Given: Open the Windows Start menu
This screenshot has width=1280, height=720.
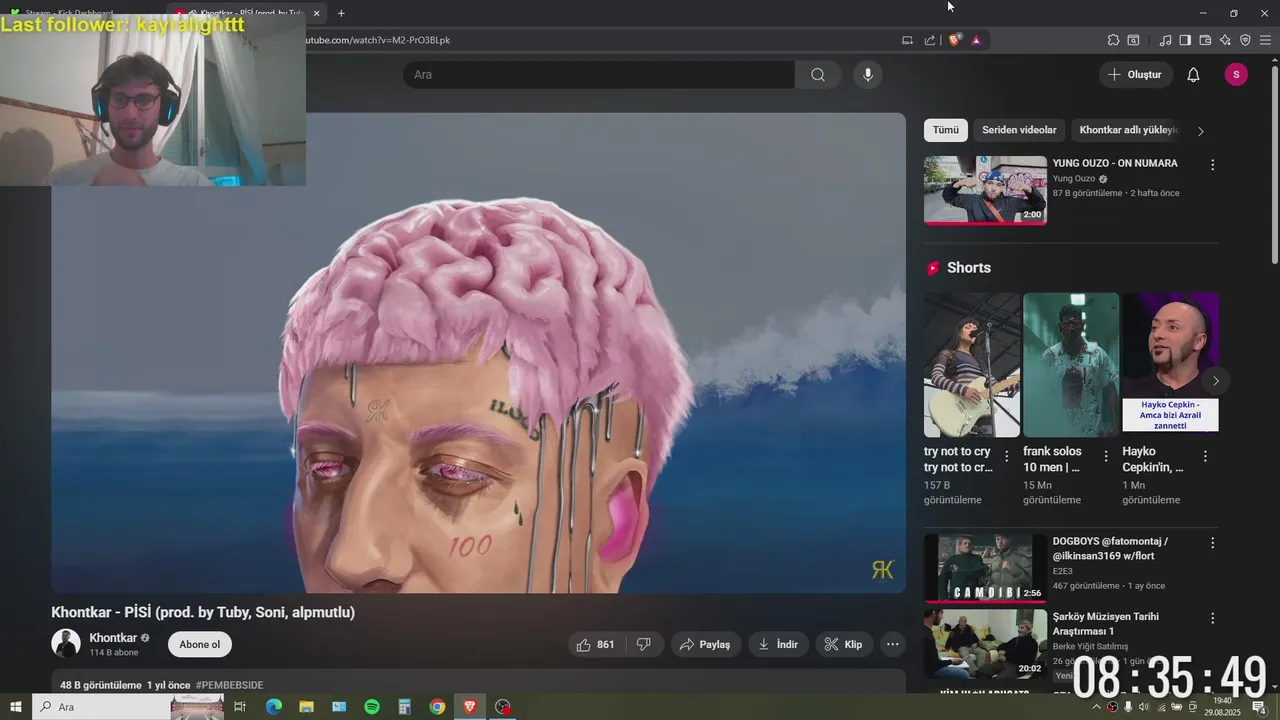Looking at the screenshot, I should (16, 707).
